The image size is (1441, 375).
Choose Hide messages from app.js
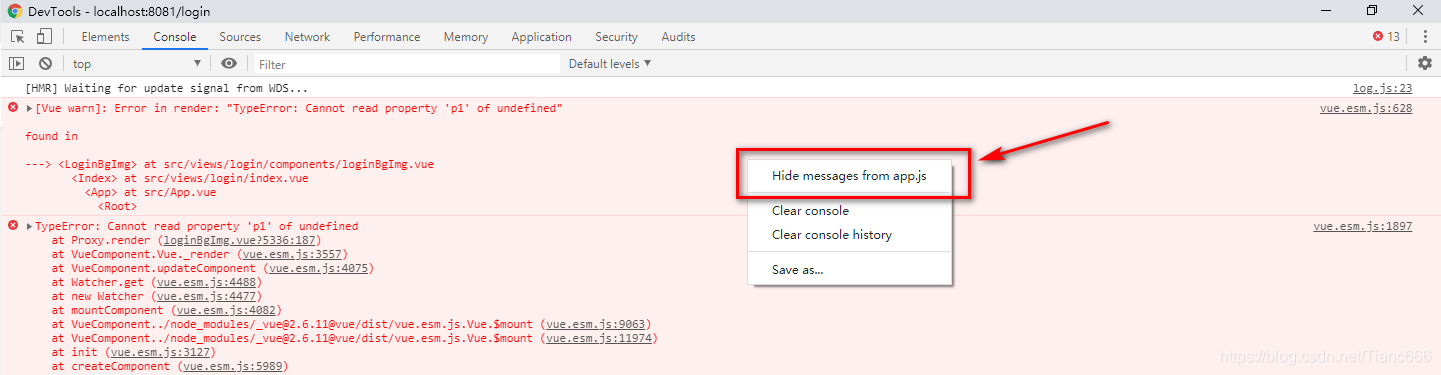click(x=849, y=175)
